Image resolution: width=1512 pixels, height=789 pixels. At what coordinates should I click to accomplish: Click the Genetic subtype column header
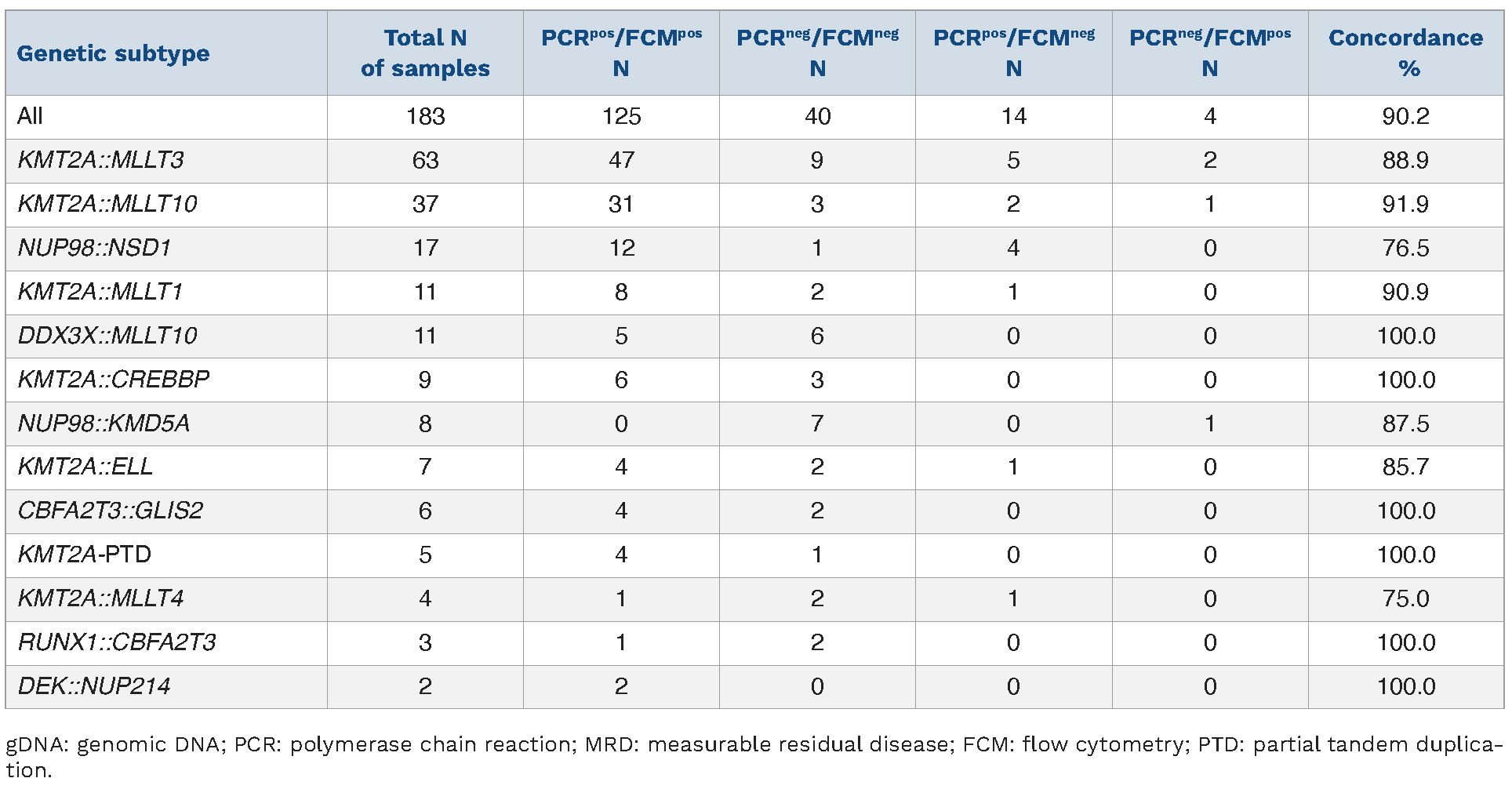pyautogui.click(x=114, y=53)
